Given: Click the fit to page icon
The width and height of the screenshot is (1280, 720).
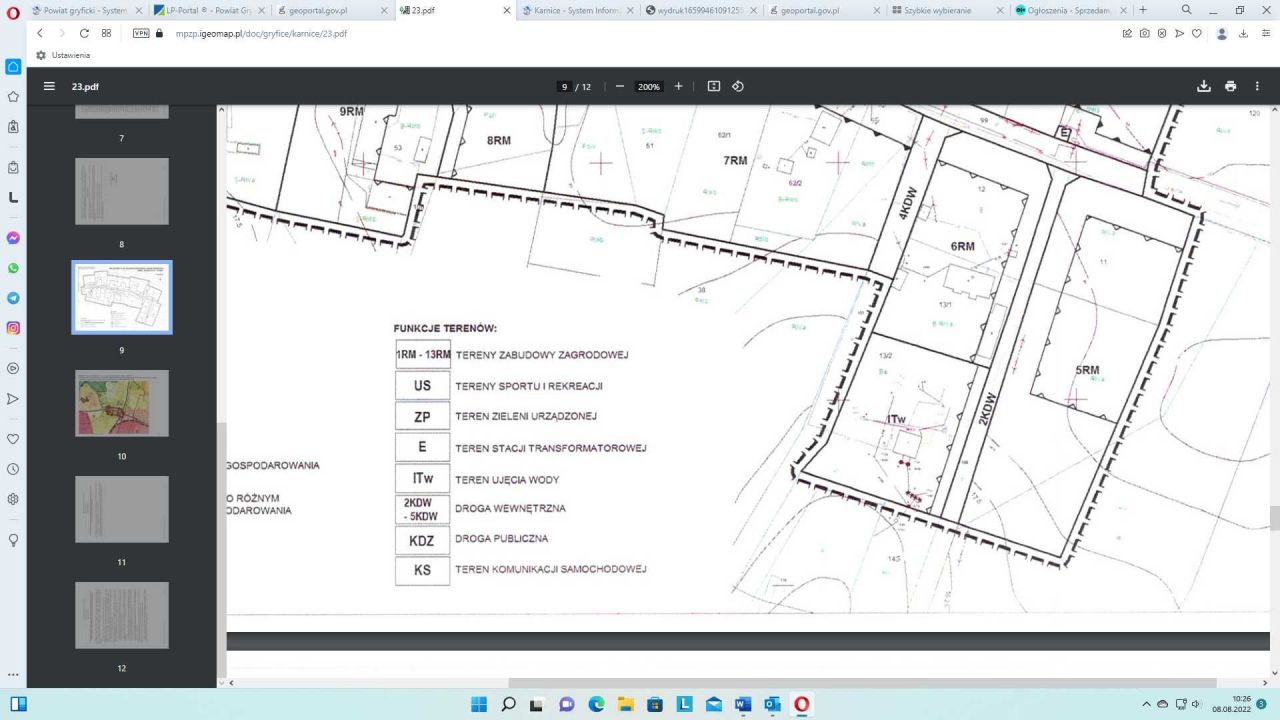Looking at the screenshot, I should pos(714,86).
